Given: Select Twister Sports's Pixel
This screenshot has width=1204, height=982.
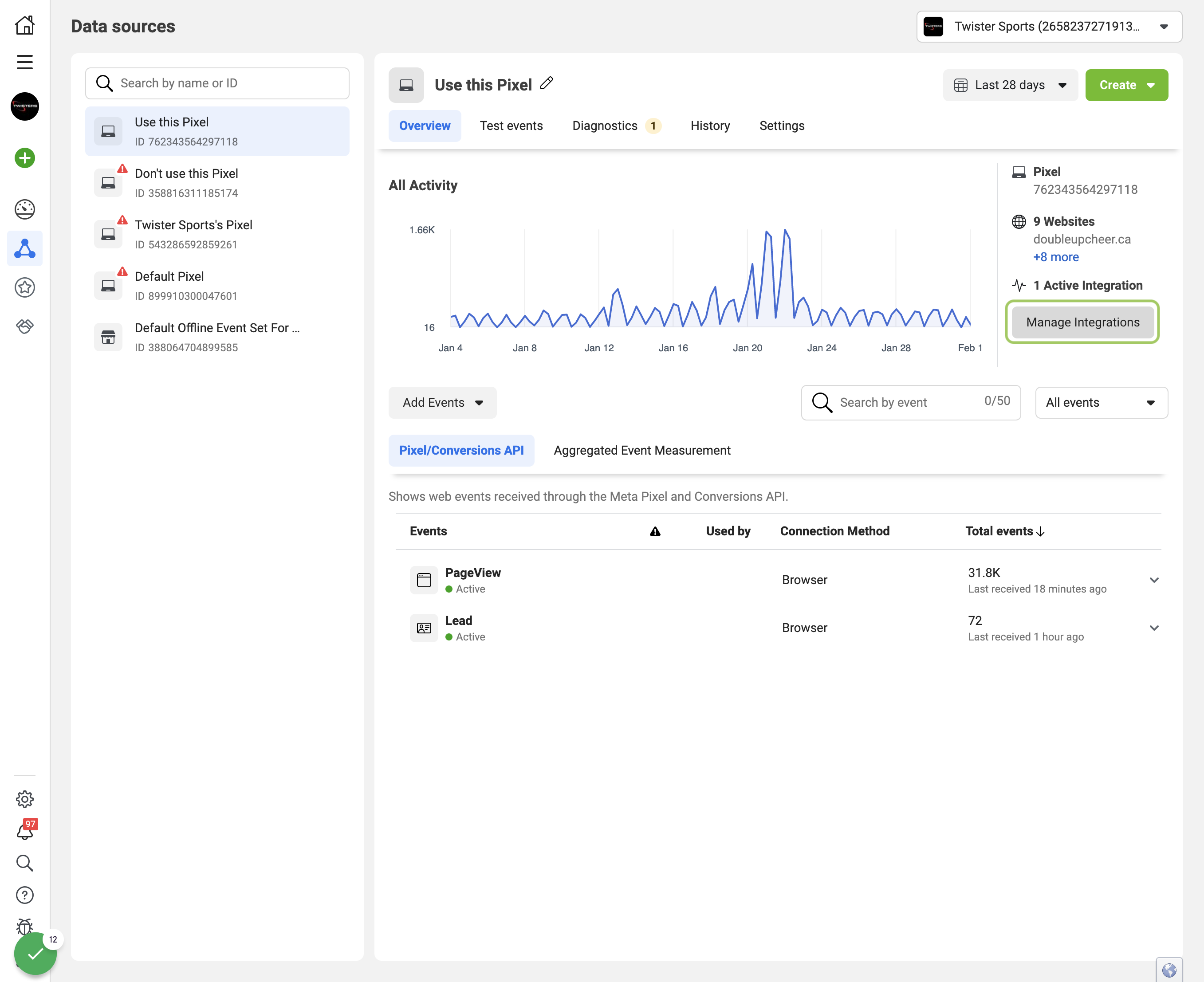Looking at the screenshot, I should [217, 234].
